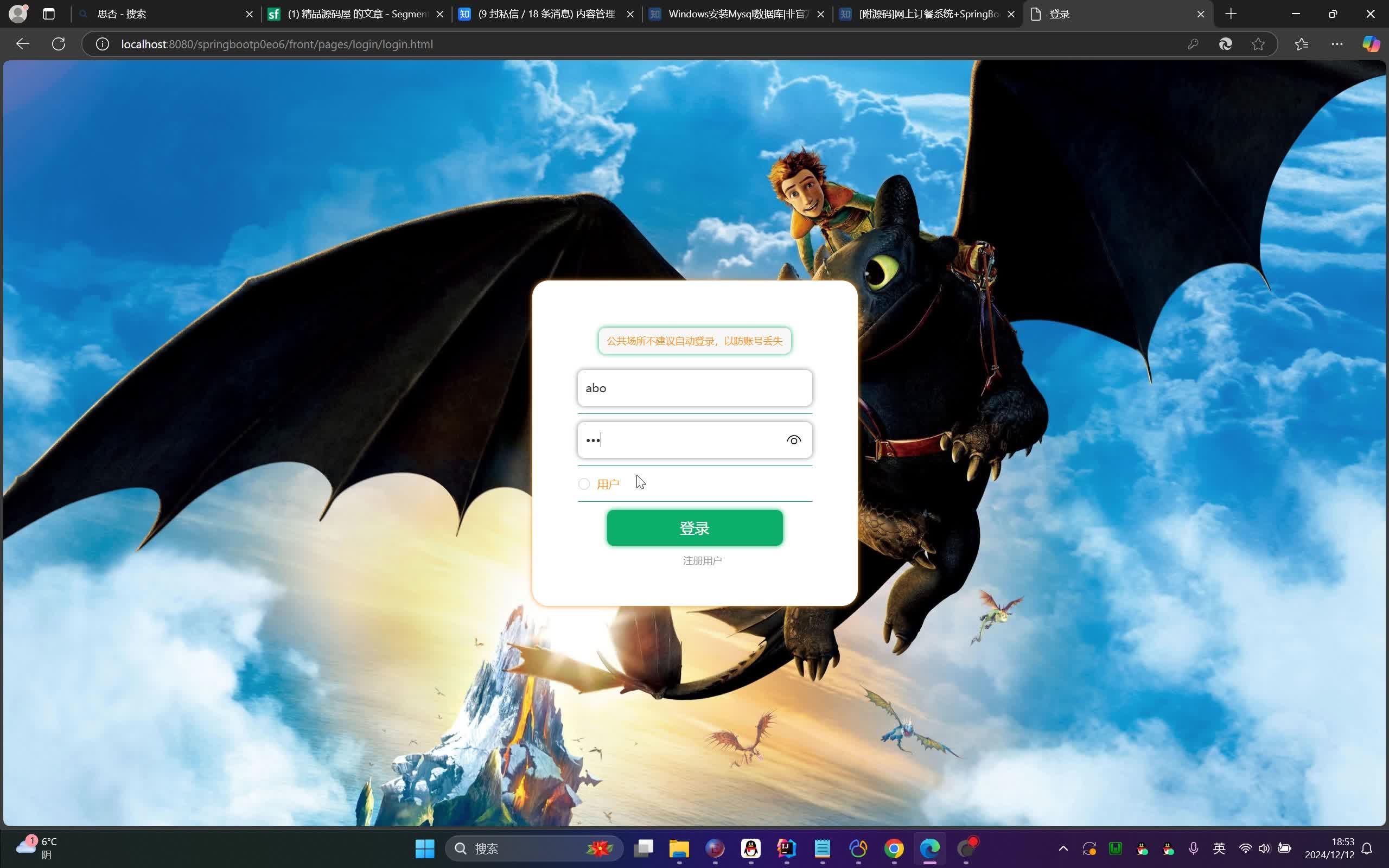Image resolution: width=1389 pixels, height=868 pixels.
Task: Click the username field containing abo
Action: pyautogui.click(x=694, y=388)
